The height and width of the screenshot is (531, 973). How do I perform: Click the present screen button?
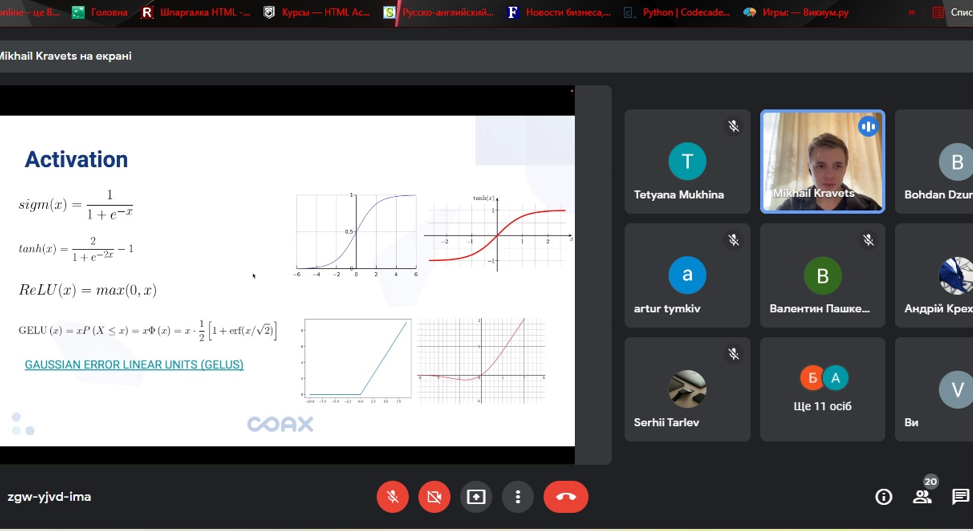coord(476,497)
